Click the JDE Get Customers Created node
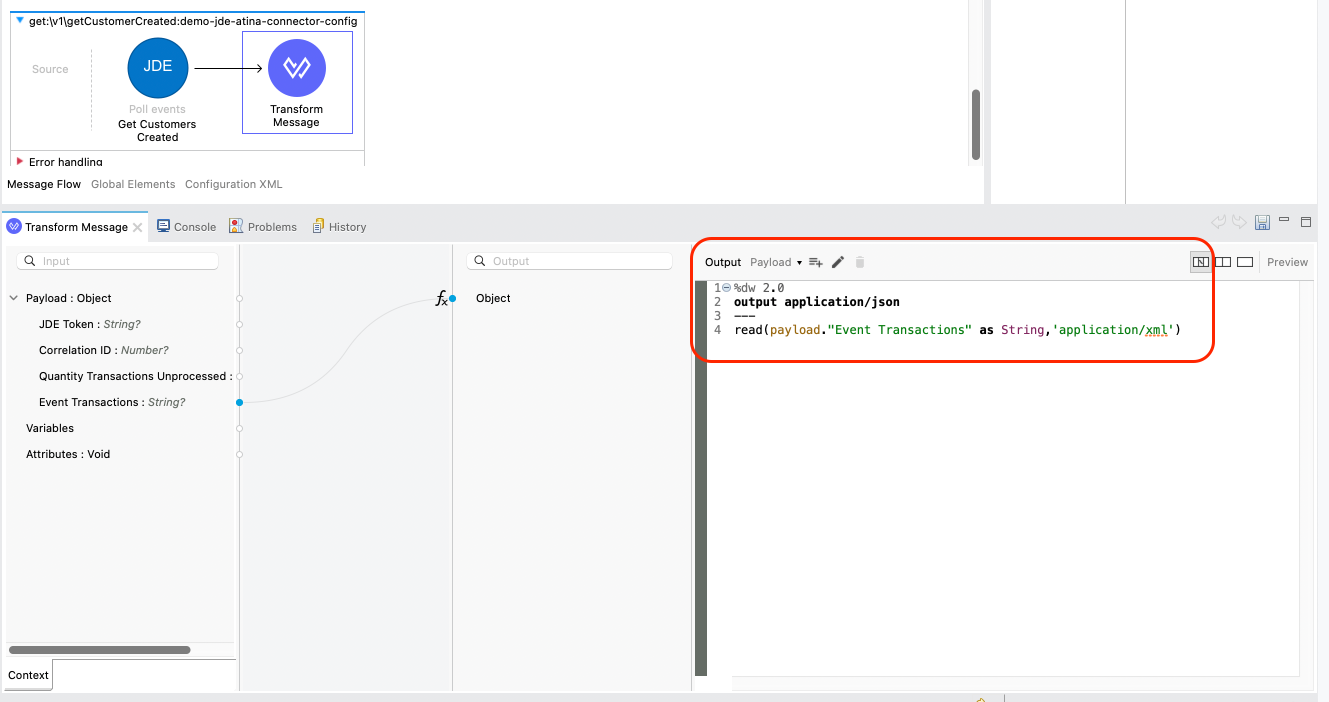The width and height of the screenshot is (1329, 702). [157, 67]
